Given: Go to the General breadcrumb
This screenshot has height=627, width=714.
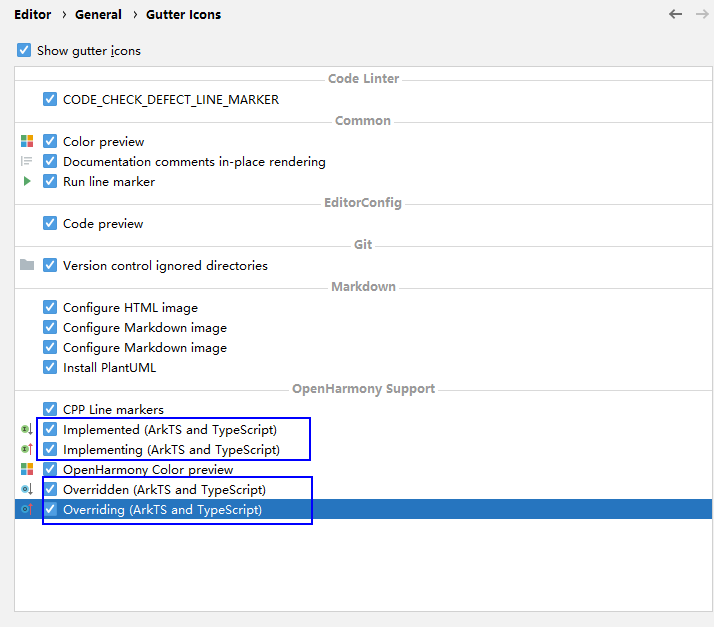Looking at the screenshot, I should pos(98,14).
